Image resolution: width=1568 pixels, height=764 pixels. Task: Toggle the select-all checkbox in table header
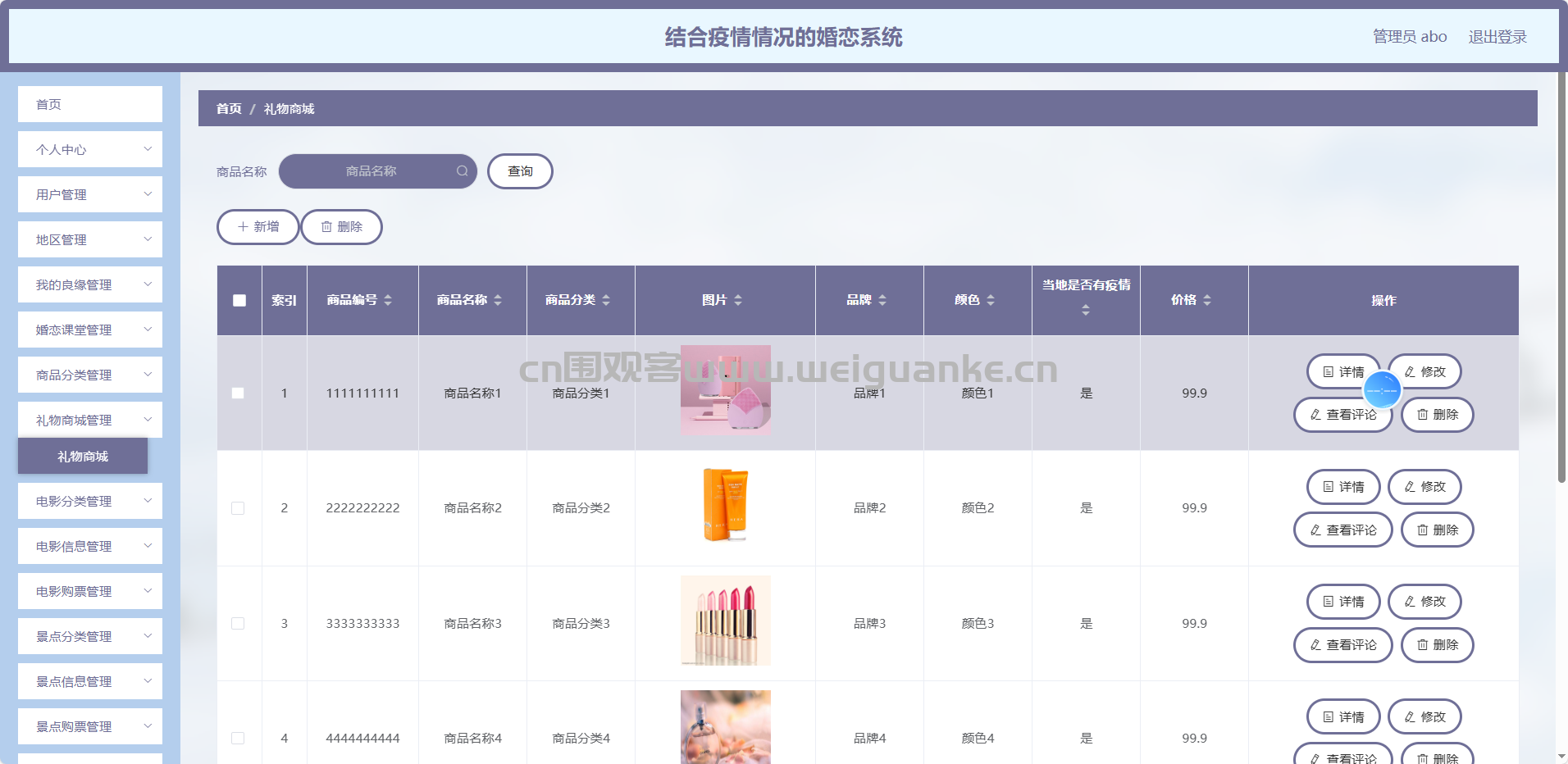(239, 301)
